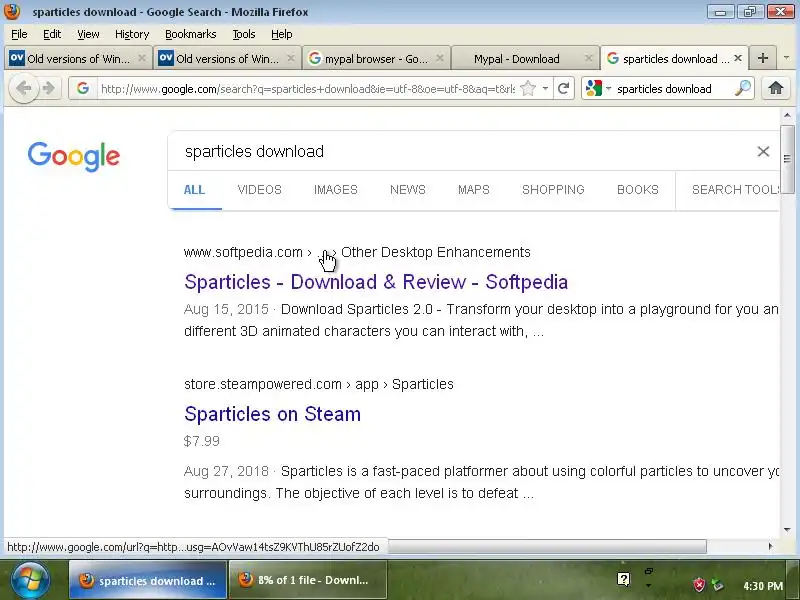Open the History menu
This screenshot has width=800, height=600.
tap(132, 34)
